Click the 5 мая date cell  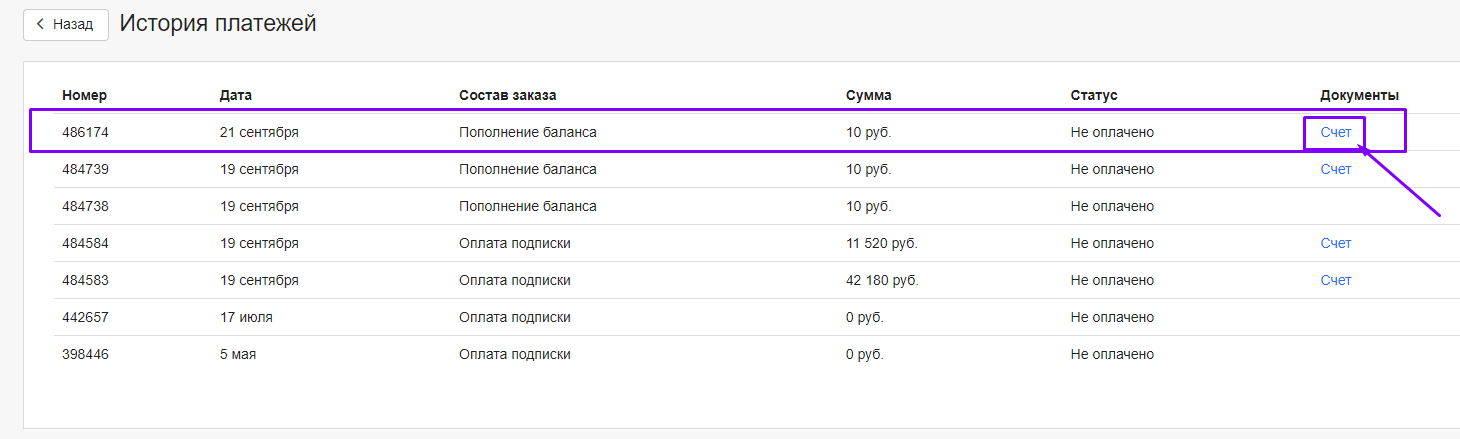[x=239, y=354]
